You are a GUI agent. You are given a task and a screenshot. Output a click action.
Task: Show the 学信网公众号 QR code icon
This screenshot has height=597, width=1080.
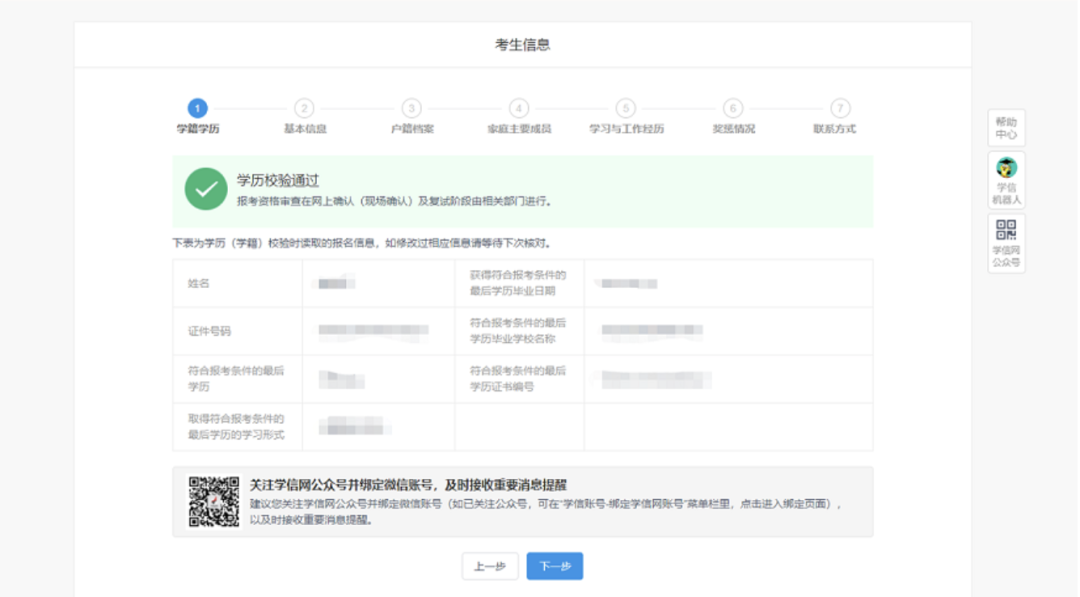(x=1006, y=229)
